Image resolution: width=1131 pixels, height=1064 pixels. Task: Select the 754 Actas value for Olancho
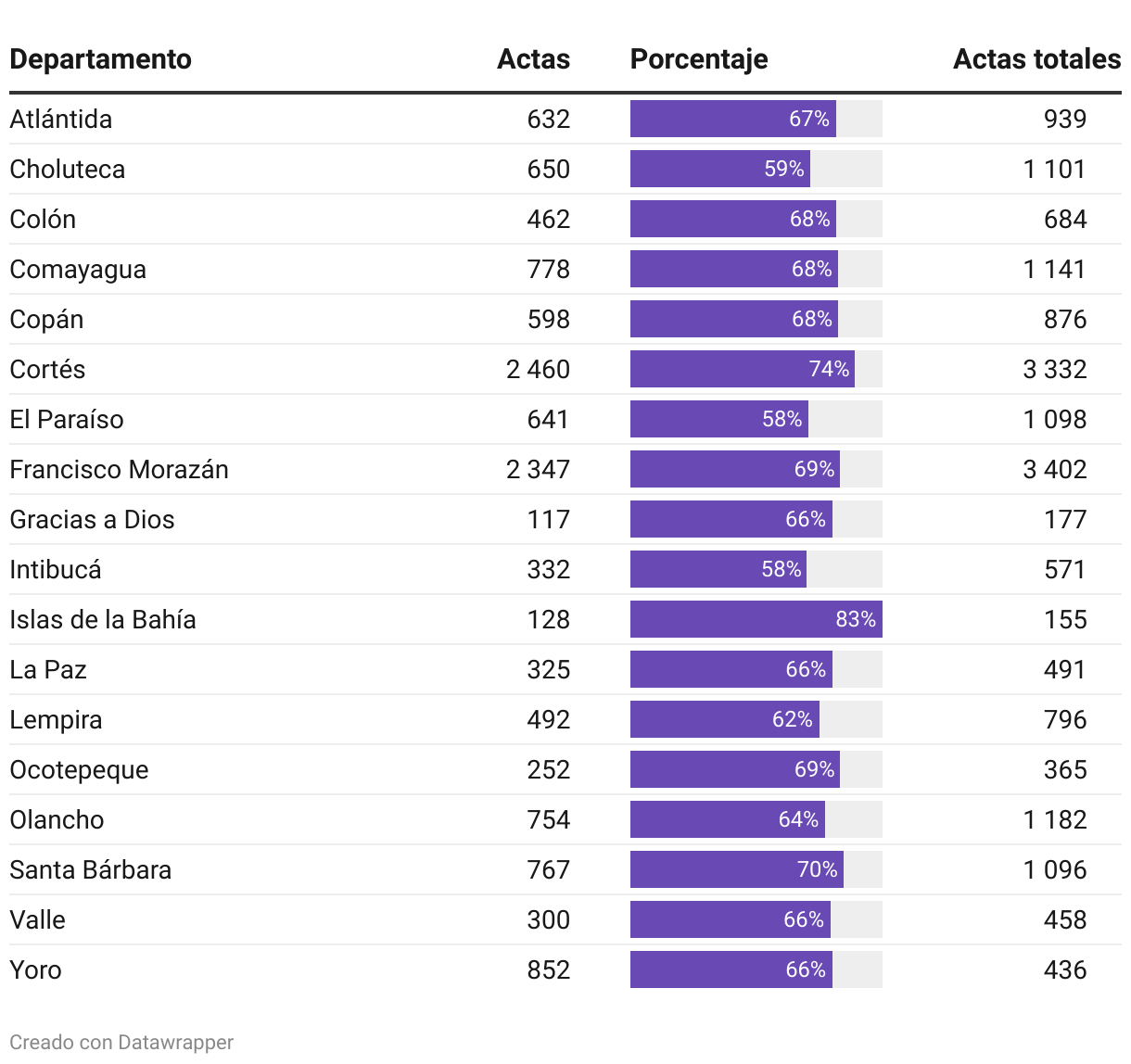click(x=548, y=819)
